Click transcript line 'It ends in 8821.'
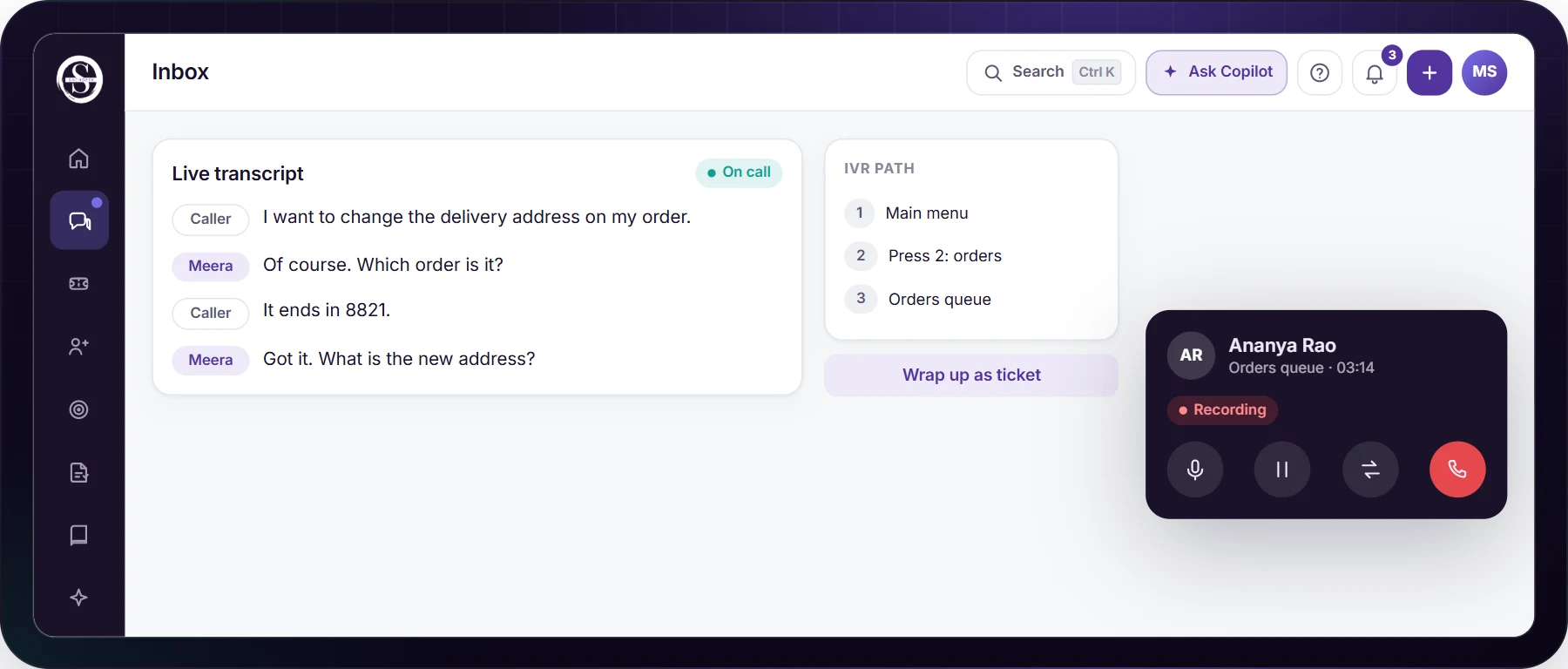The width and height of the screenshot is (1568, 669). 327,310
